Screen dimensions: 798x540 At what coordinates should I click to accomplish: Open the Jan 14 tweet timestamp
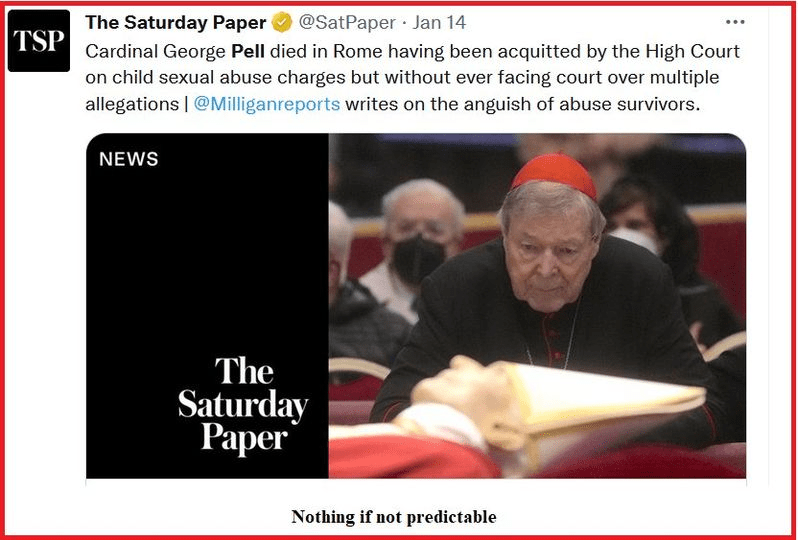[439, 22]
